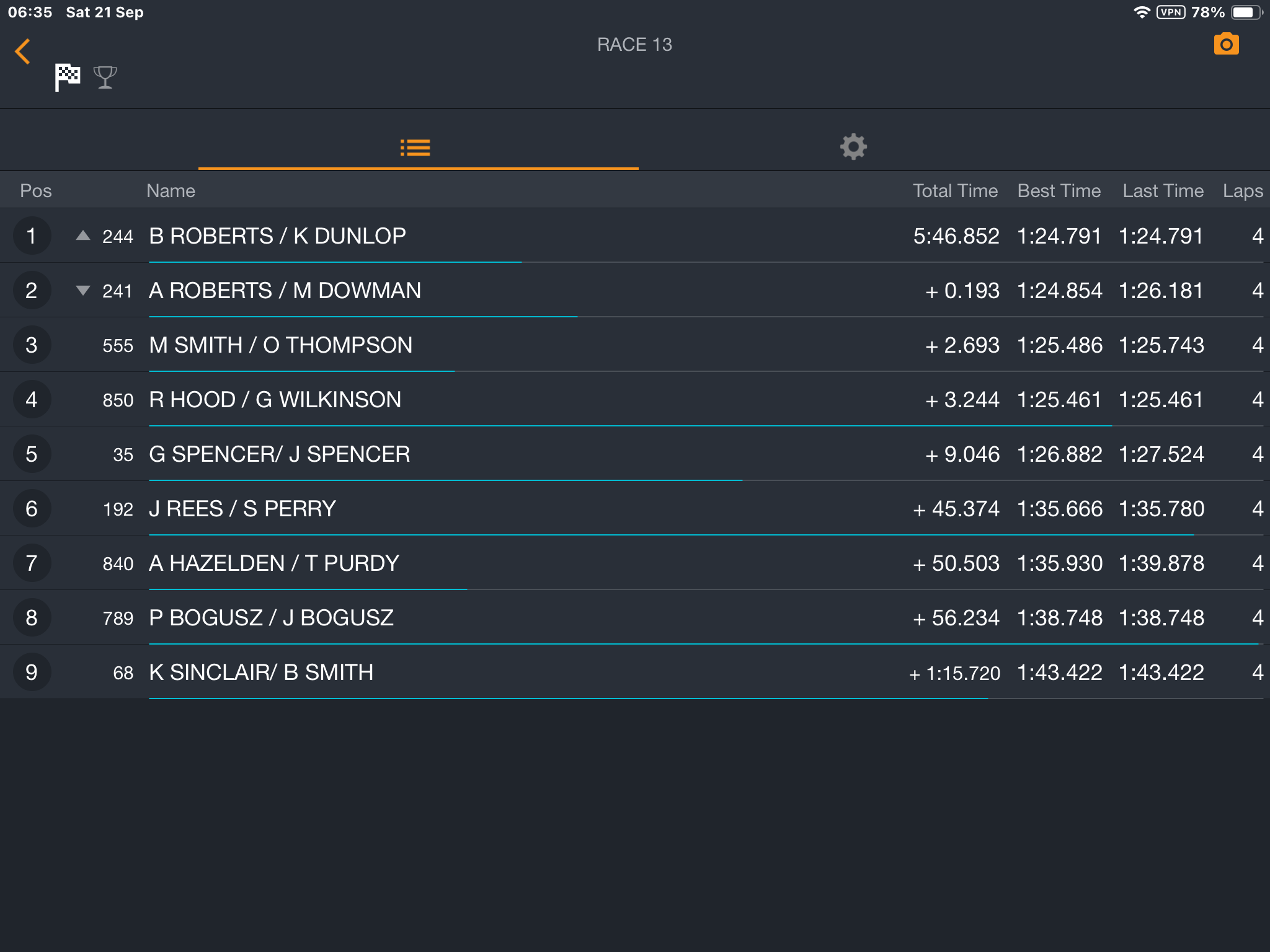This screenshot has width=1270, height=952.
Task: Sort by the Pos column header
Action: [x=36, y=191]
